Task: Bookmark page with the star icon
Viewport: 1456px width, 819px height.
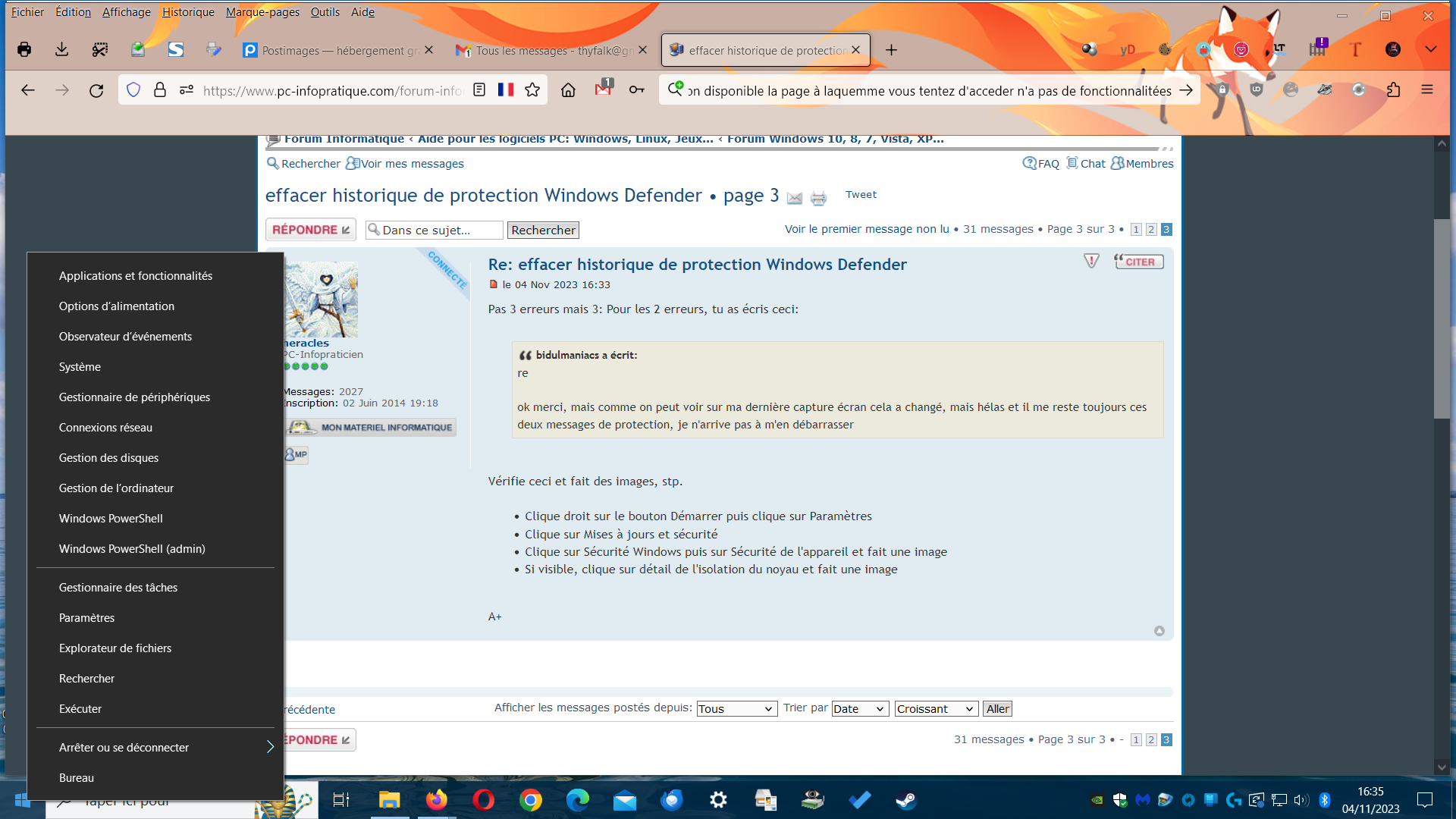Action: (532, 90)
